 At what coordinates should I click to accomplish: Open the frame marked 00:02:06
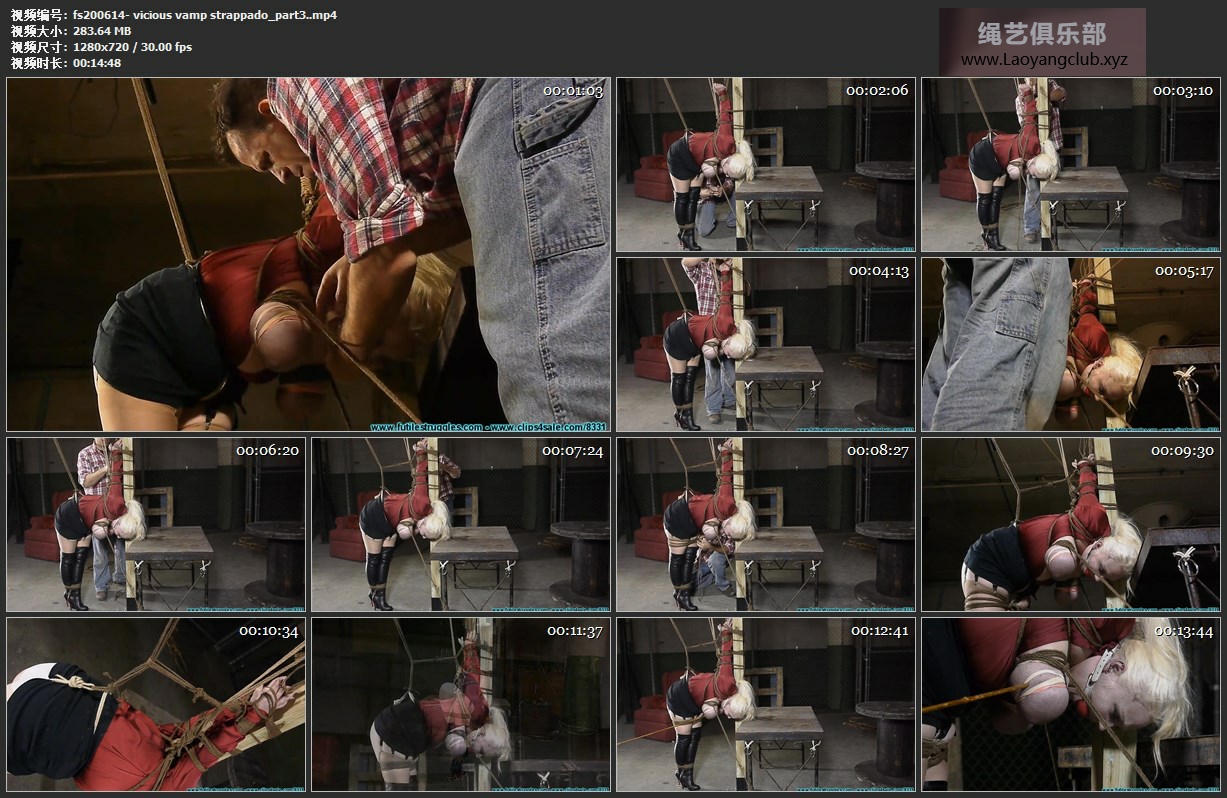(x=765, y=165)
